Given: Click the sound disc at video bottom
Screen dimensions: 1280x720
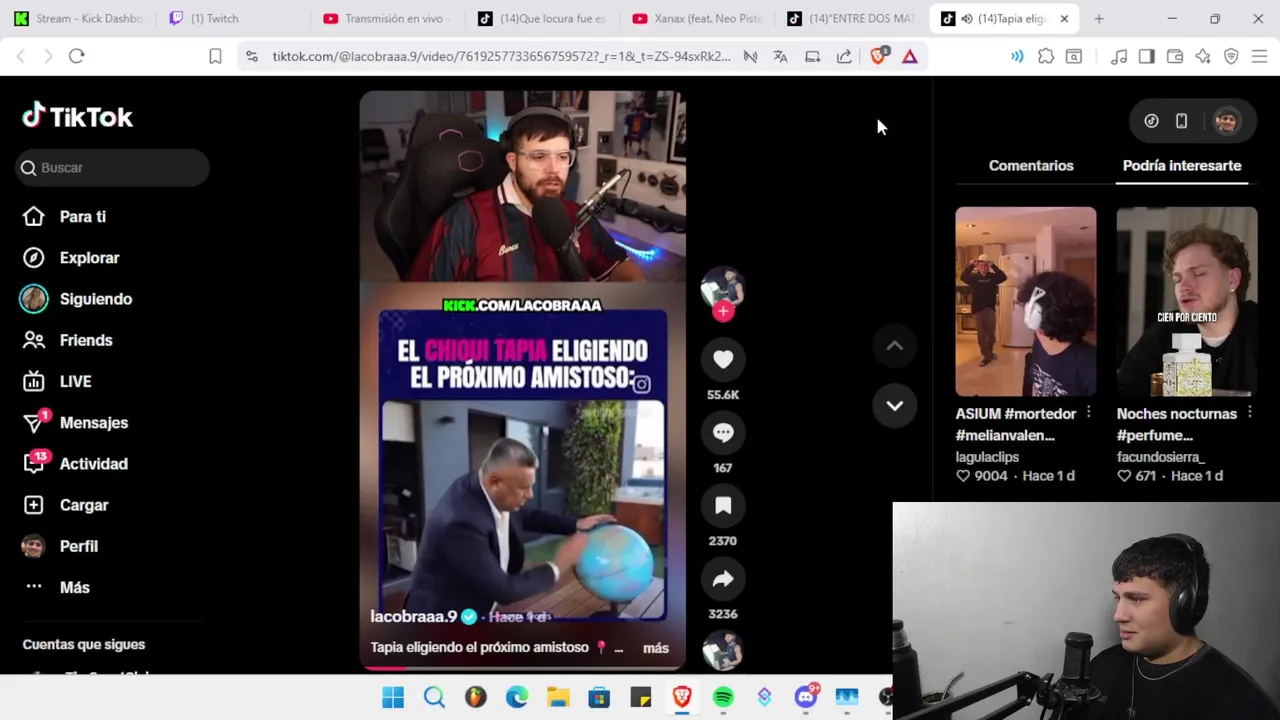Looking at the screenshot, I should (723, 651).
